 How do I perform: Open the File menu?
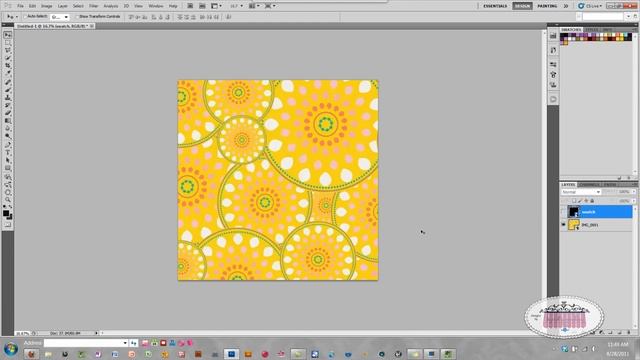tap(20, 6)
